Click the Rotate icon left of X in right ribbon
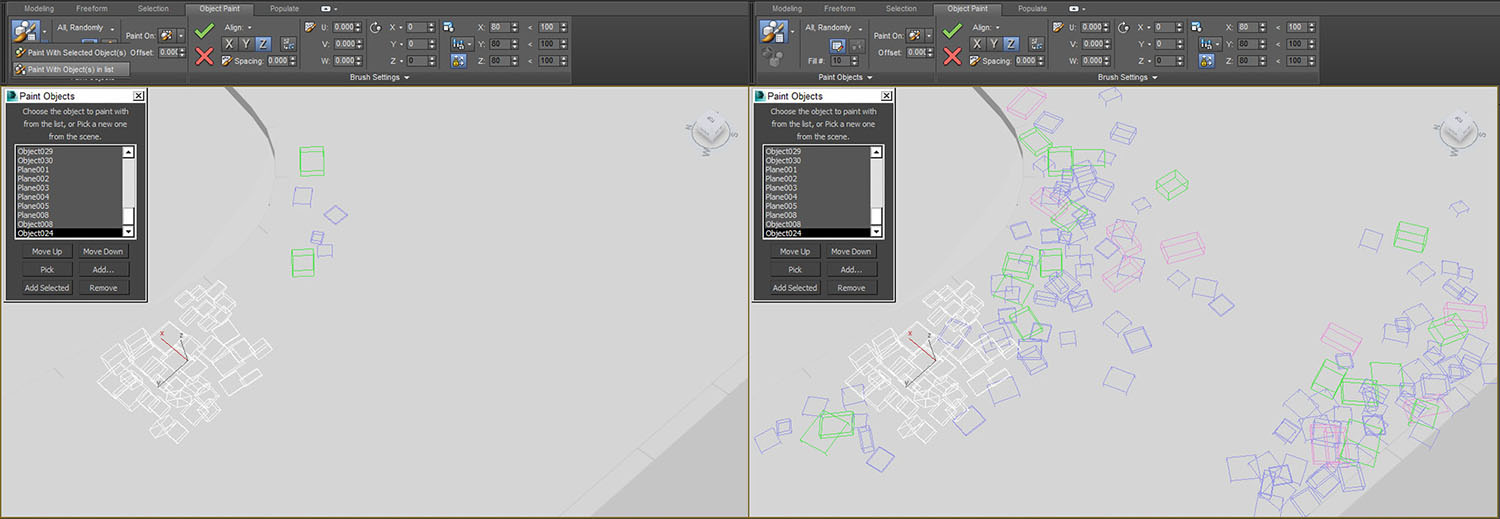This screenshot has height=519, width=1500. coord(1122,28)
